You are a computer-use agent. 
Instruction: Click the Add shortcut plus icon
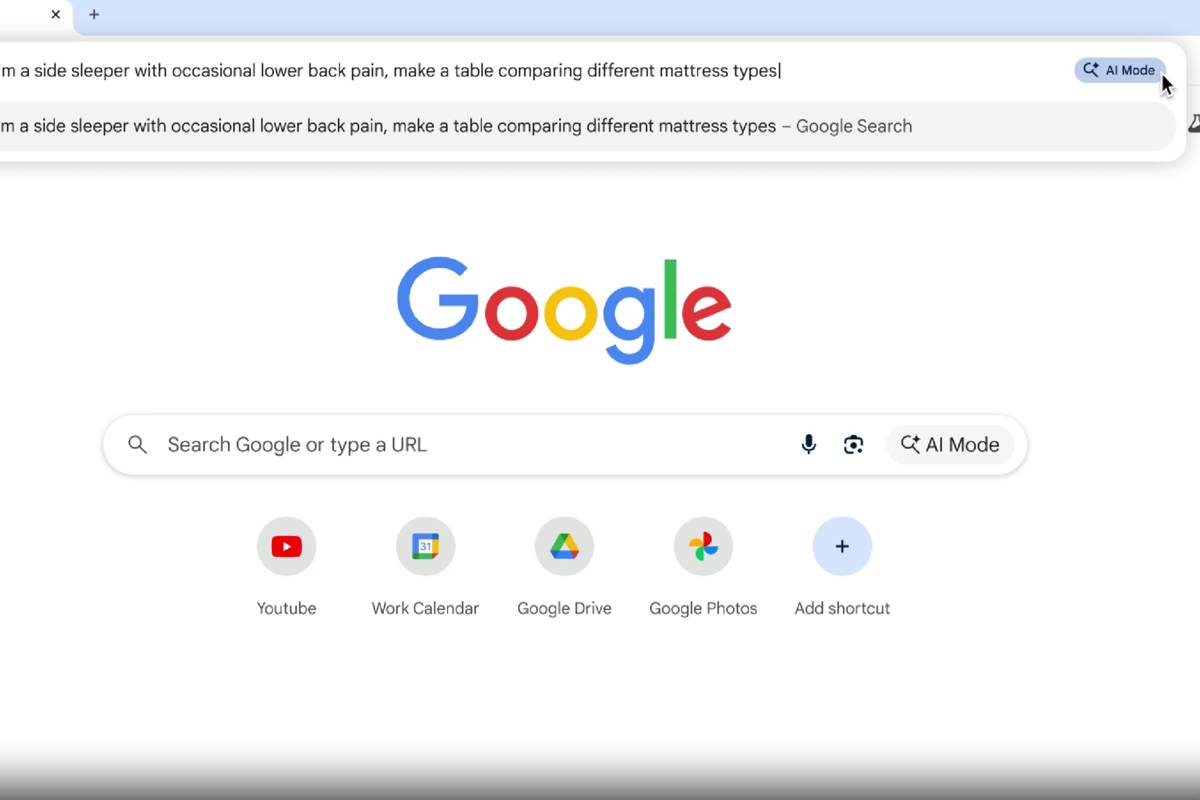tap(842, 546)
